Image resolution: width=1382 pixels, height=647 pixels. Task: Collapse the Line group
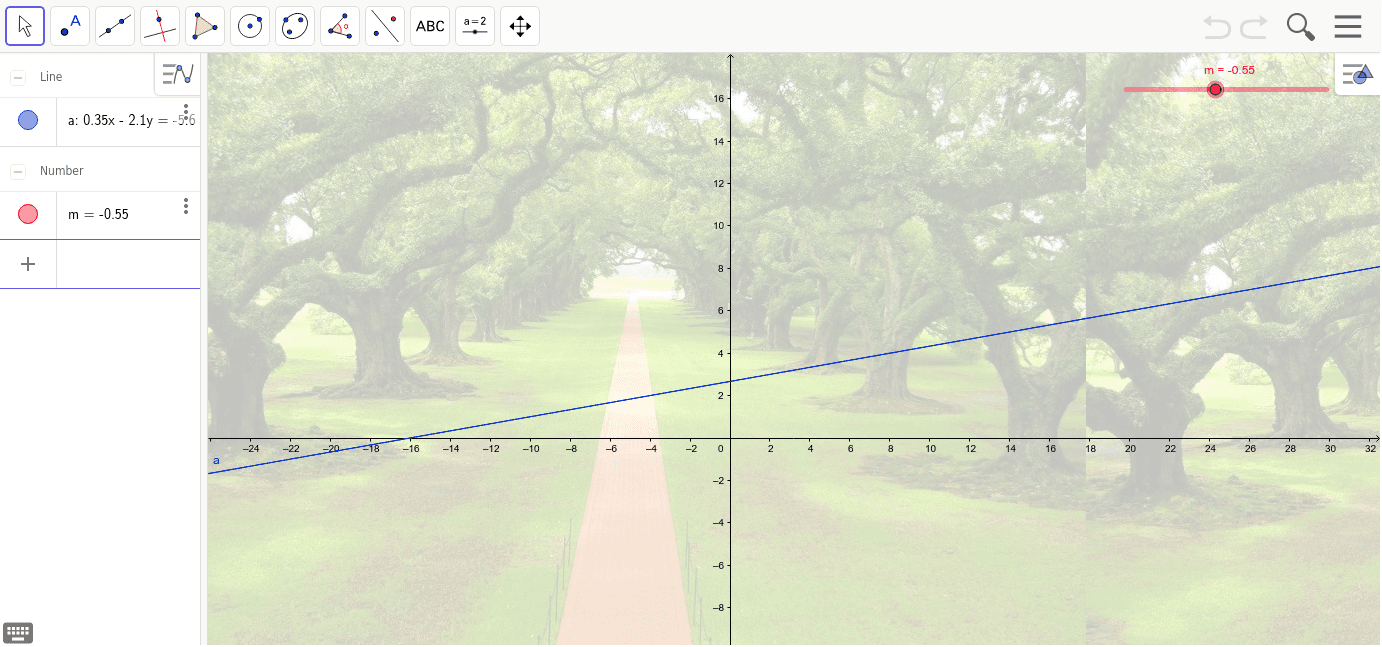[x=18, y=77]
